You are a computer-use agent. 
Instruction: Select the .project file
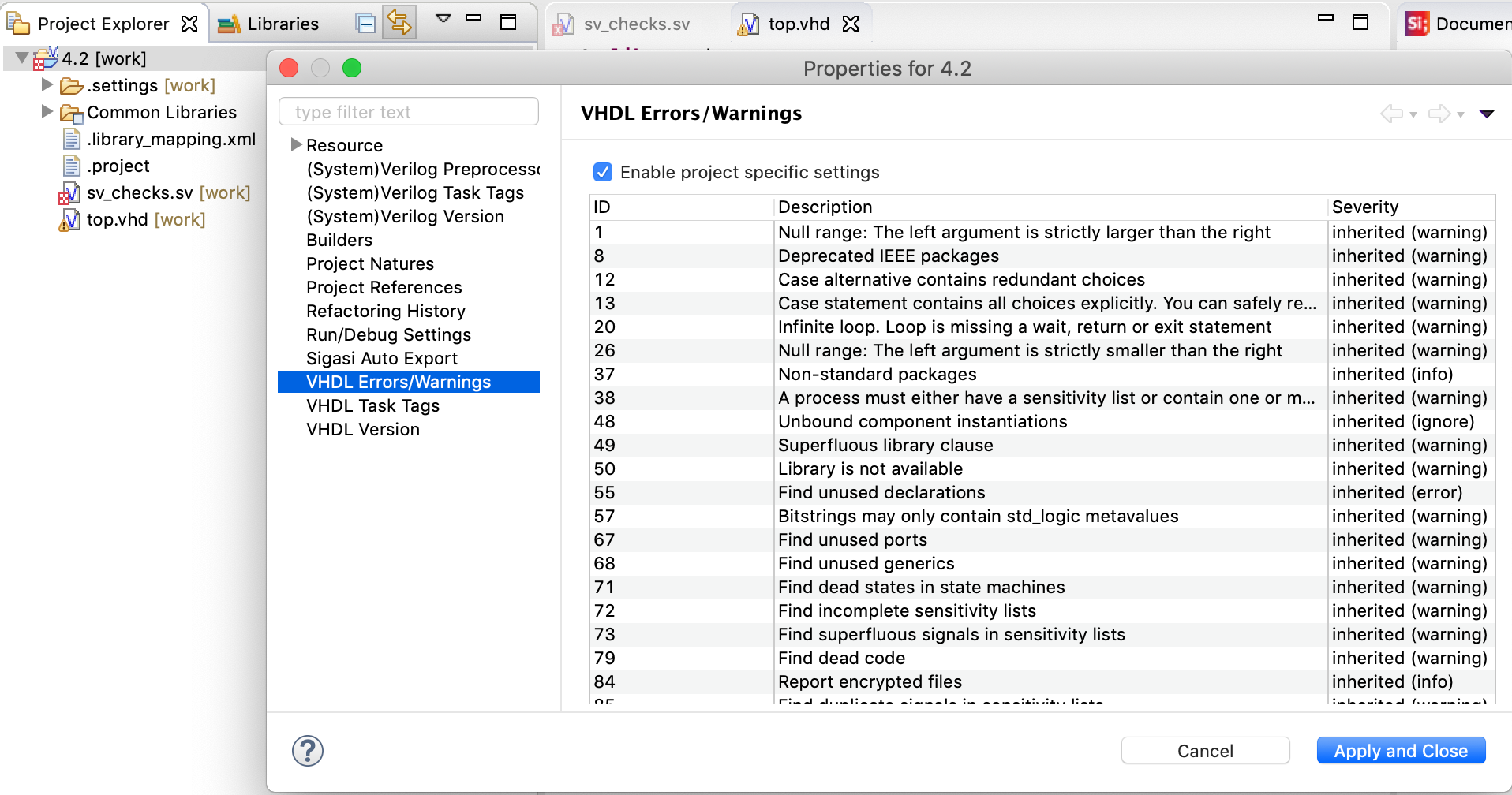click(118, 166)
